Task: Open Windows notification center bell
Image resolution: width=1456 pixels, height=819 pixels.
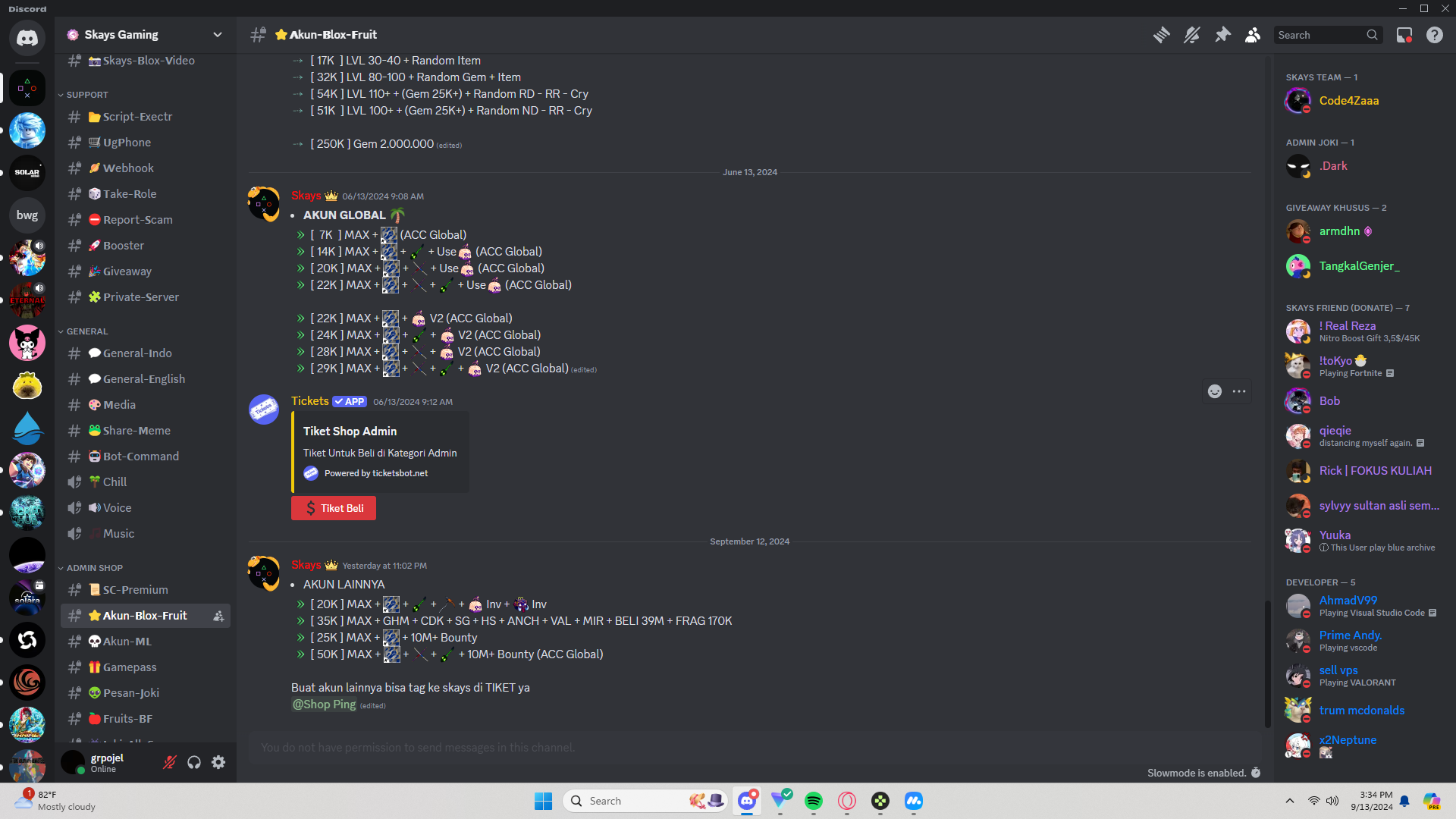Action: point(1404,801)
